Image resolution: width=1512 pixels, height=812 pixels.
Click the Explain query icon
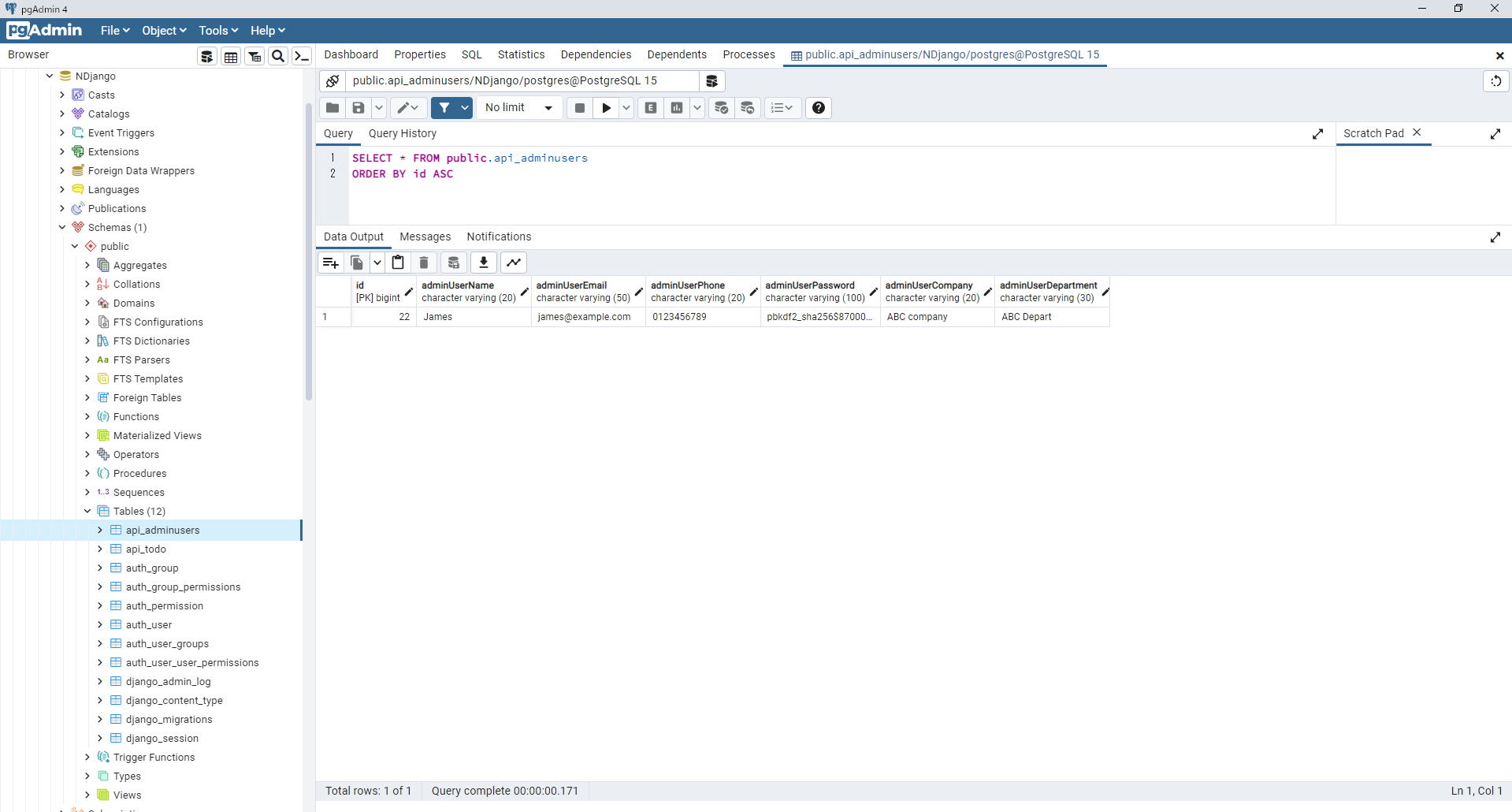651,108
